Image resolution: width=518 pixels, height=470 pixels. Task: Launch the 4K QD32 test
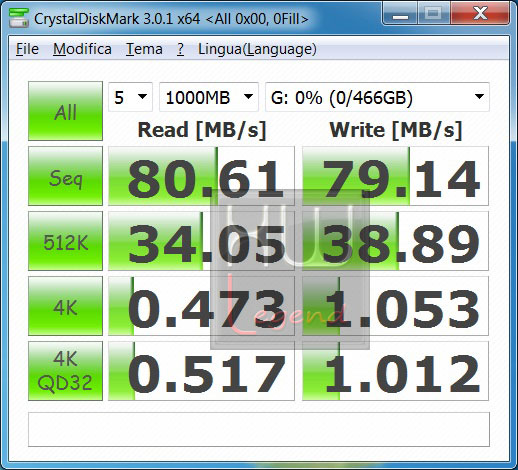[65, 371]
